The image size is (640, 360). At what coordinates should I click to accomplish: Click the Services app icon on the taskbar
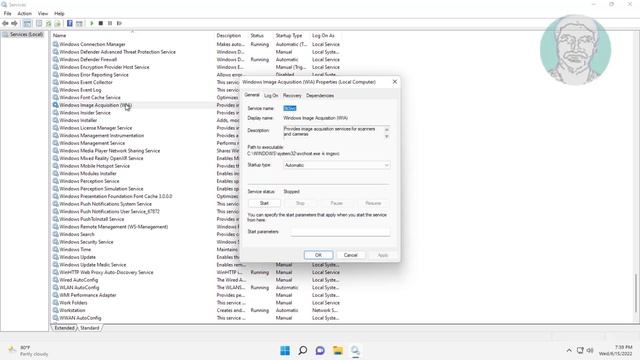tap(355, 350)
